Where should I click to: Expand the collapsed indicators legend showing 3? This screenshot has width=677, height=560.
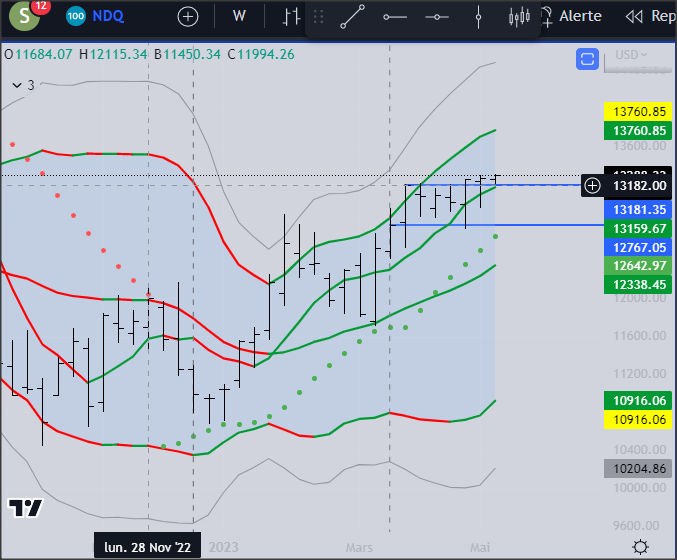23,85
